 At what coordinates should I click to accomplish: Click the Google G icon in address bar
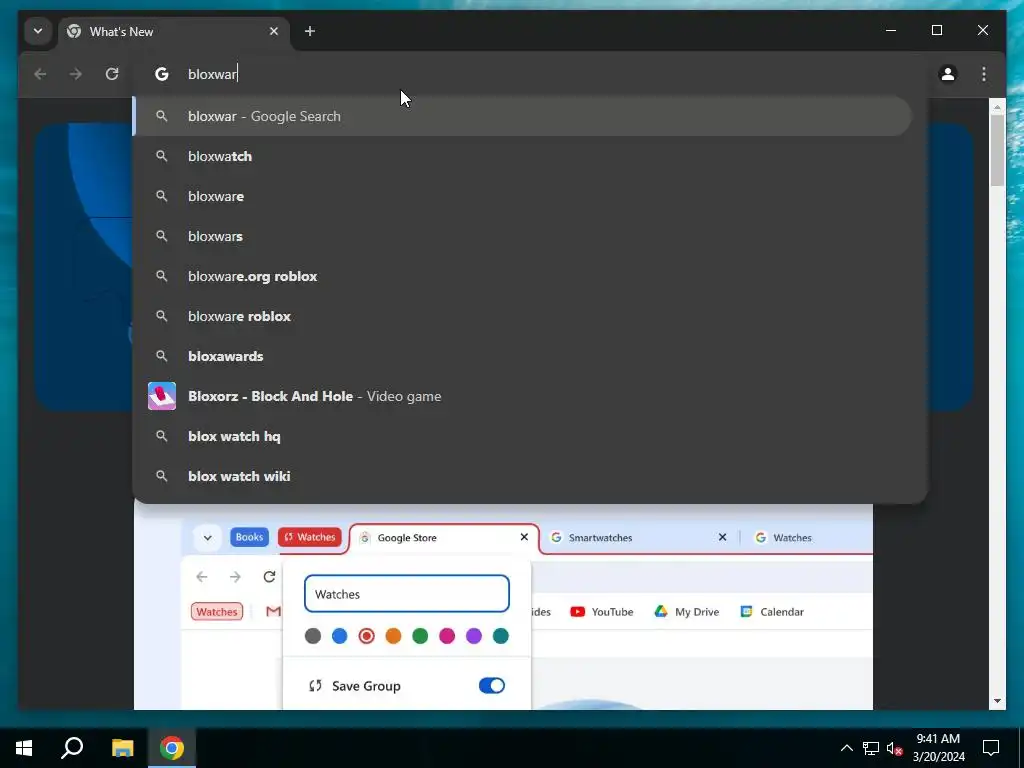tap(161, 74)
